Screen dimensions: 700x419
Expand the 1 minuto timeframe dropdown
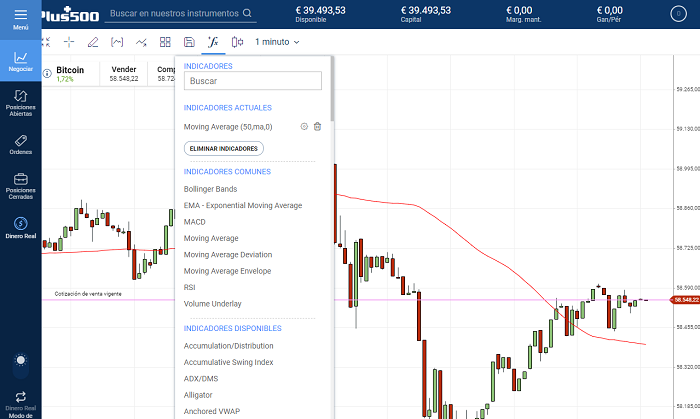(x=277, y=42)
